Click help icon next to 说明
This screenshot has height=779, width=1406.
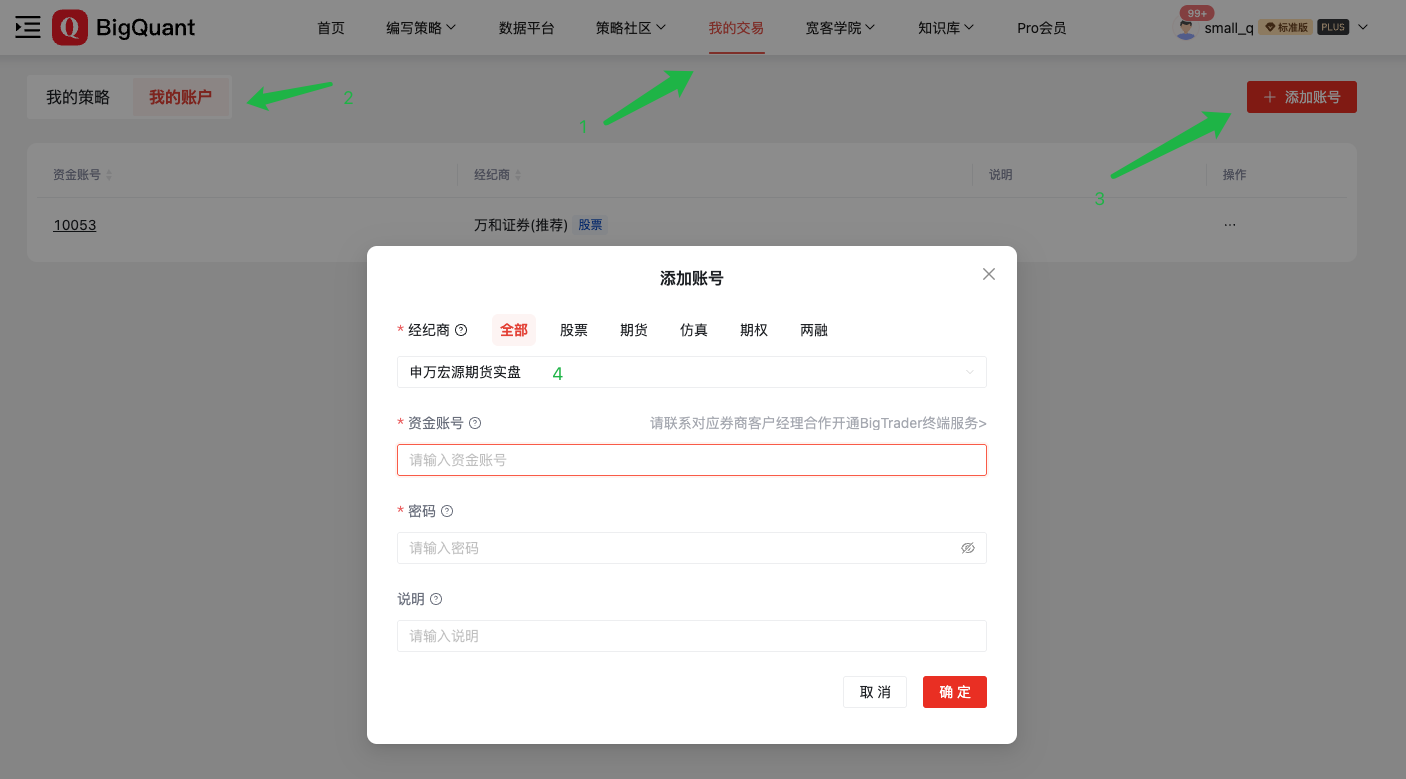tap(436, 599)
